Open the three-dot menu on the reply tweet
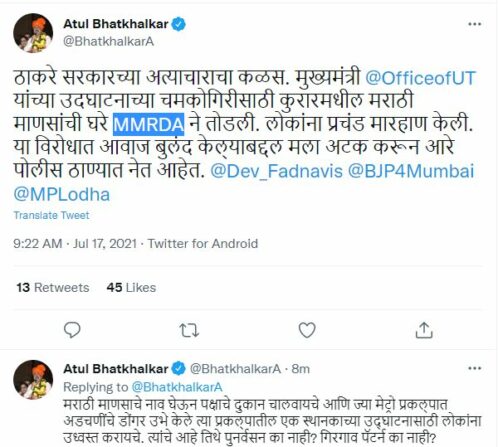498x447 pixels. pos(475,368)
